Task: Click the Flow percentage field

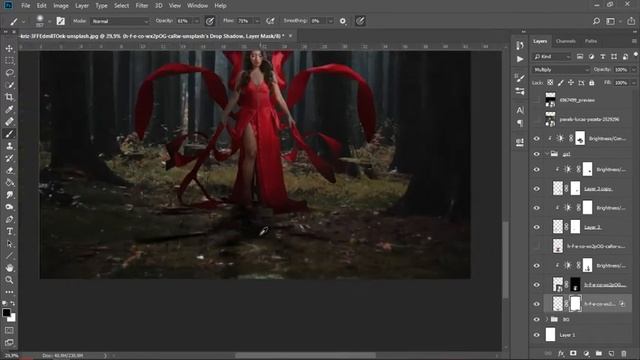Action: (x=244, y=21)
